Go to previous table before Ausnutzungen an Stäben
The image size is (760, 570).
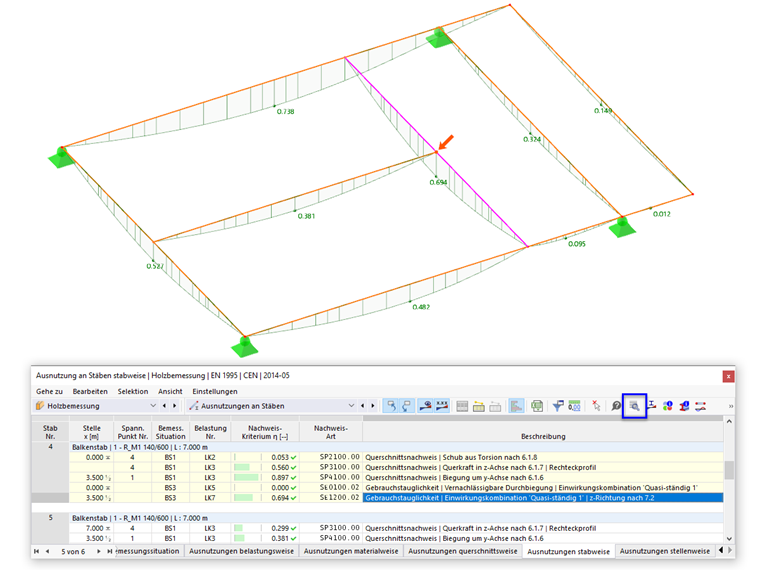pos(363,406)
